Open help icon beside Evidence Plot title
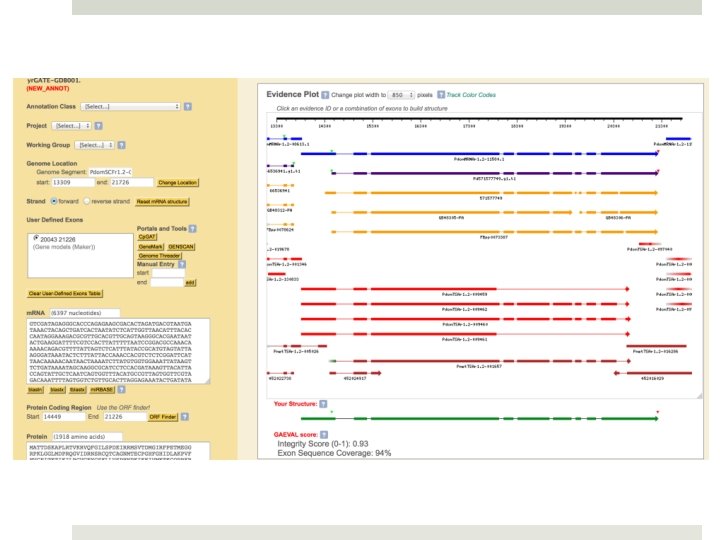Image resolution: width=720 pixels, height=540 pixels. pos(325,95)
